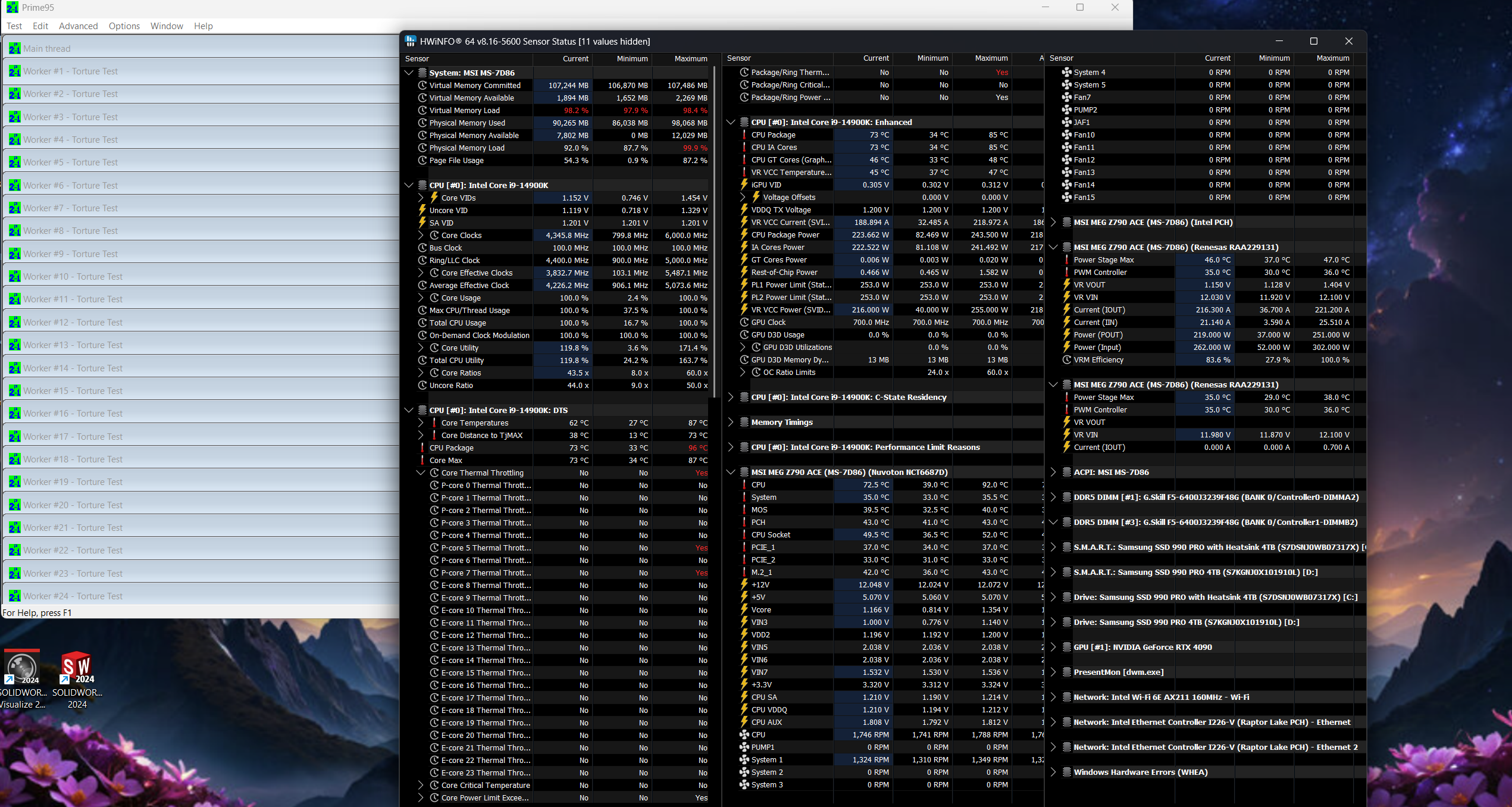Select the Main thread icon in Prime95

[14, 48]
